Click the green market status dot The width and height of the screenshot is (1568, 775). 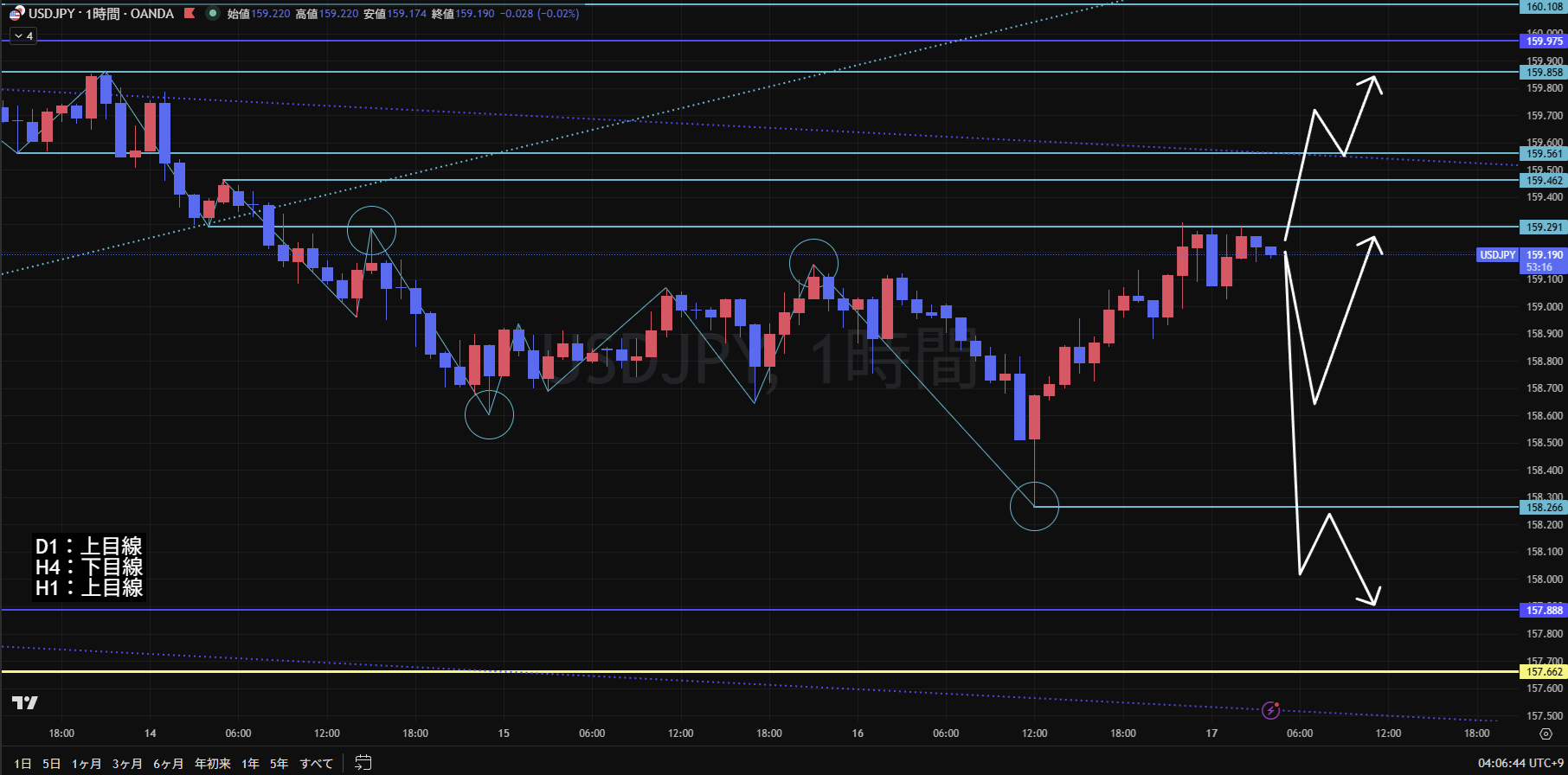tap(212, 13)
